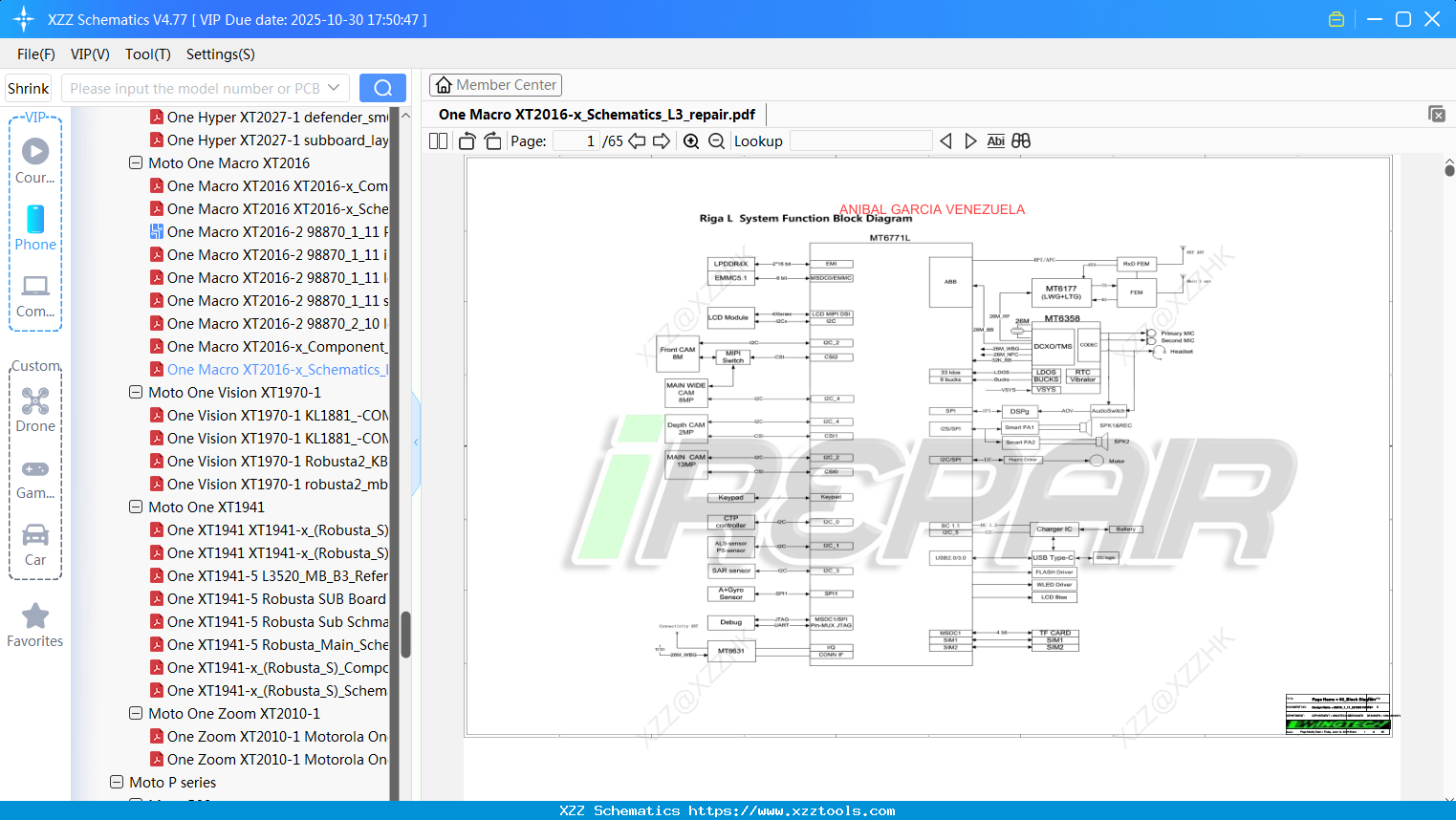Expand the Moto P series category
Screen dimensions: 1456x820
[x=116, y=782]
